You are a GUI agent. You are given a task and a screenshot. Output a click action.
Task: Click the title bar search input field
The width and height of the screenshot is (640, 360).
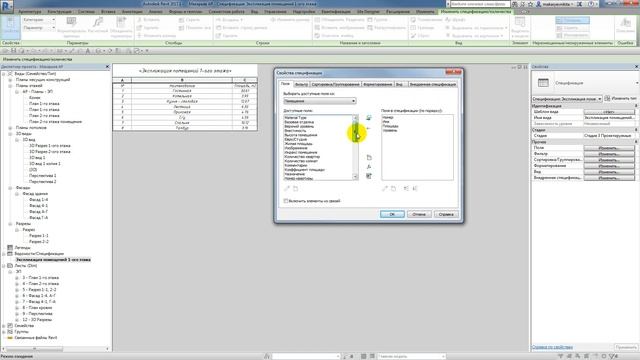point(480,4)
